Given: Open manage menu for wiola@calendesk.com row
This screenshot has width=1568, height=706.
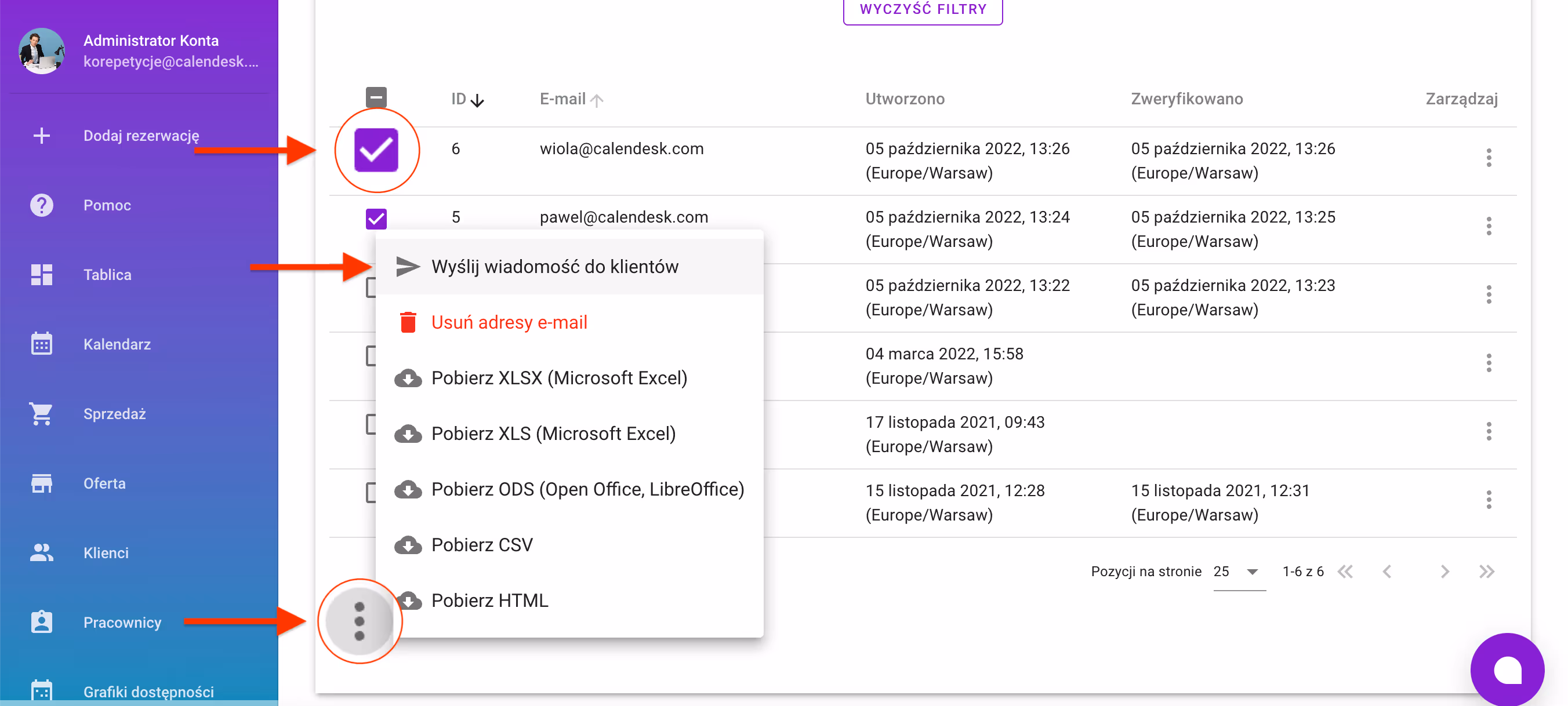Looking at the screenshot, I should (1488, 158).
